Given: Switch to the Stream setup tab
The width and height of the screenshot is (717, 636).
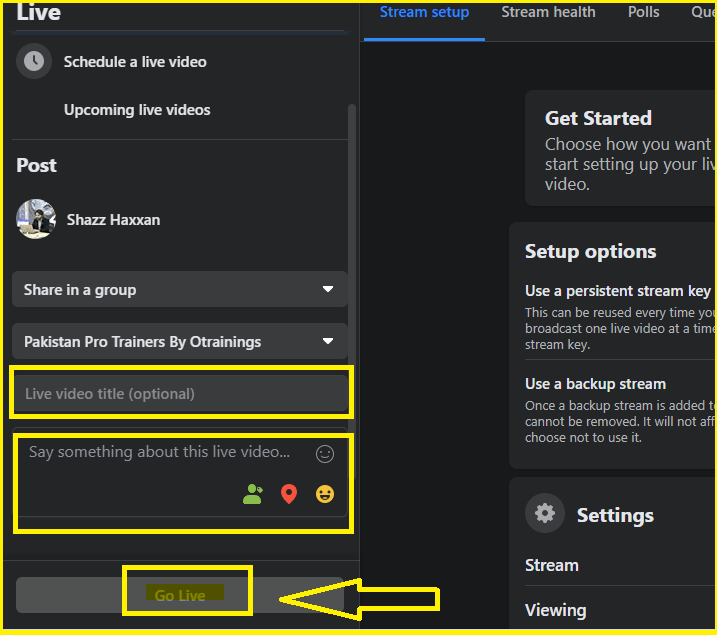Looking at the screenshot, I should [x=424, y=12].
